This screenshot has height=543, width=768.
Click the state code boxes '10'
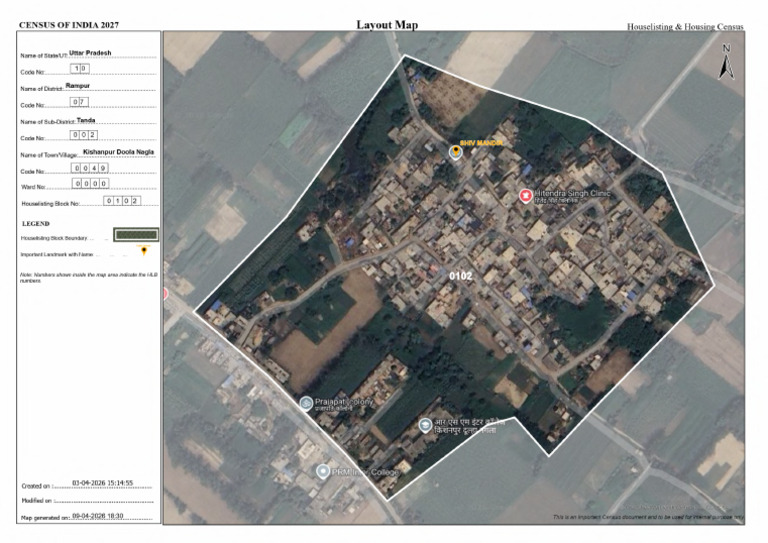tap(80, 69)
